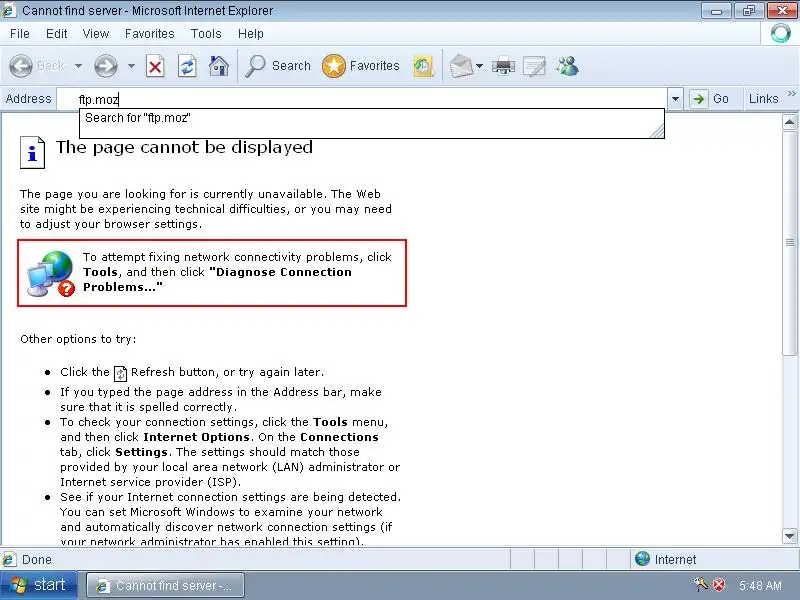
Task: Open Search with the magnifier icon
Action: click(255, 66)
